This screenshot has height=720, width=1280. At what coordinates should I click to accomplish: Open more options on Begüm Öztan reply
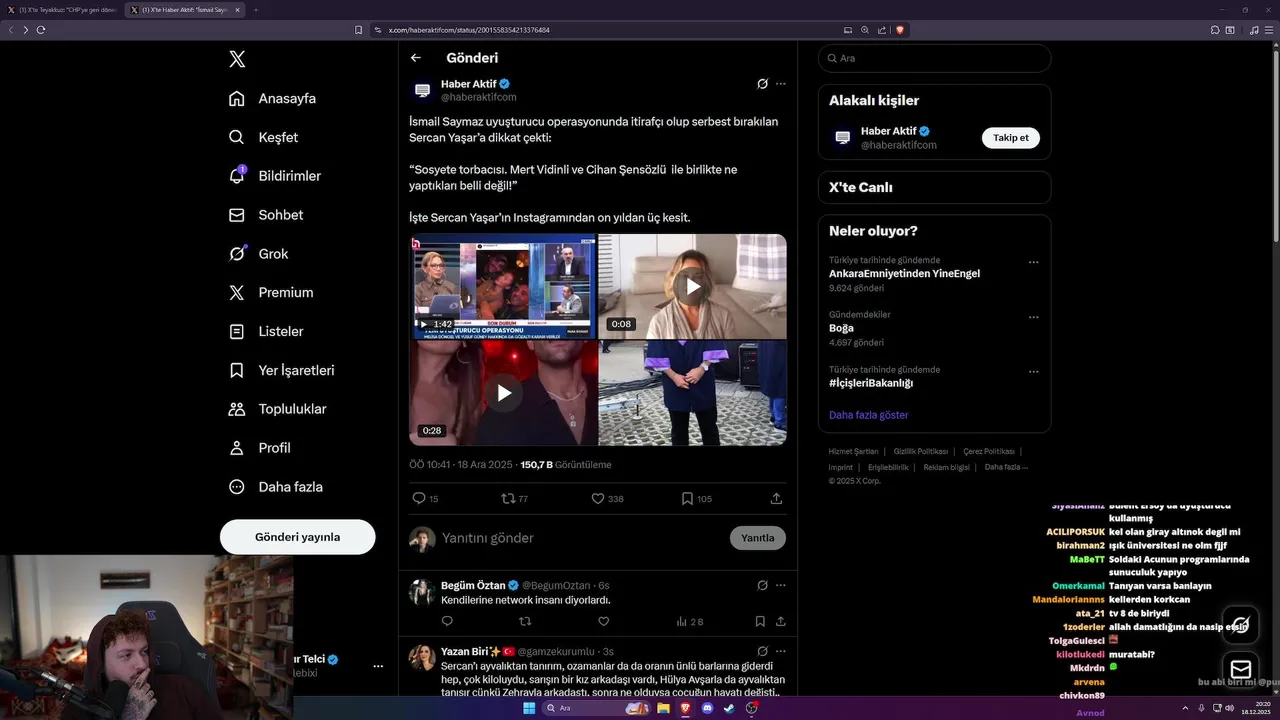click(x=781, y=585)
